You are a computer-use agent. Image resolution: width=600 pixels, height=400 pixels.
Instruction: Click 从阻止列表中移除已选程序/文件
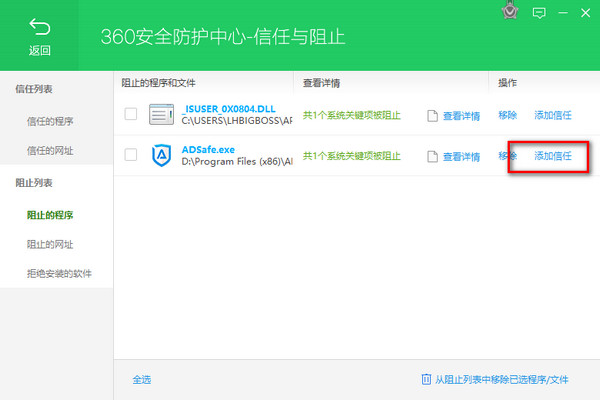(x=502, y=379)
